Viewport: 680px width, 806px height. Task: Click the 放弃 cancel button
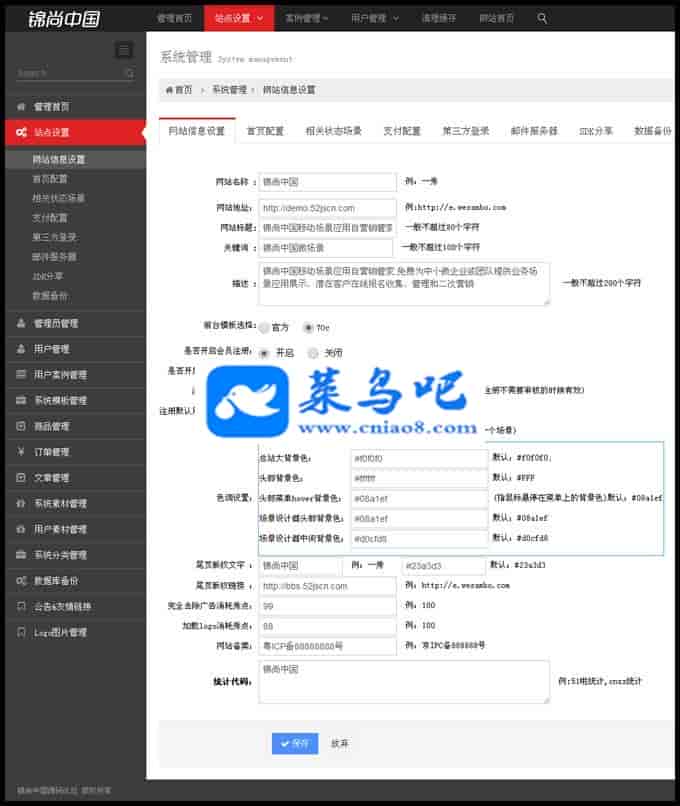click(x=339, y=743)
